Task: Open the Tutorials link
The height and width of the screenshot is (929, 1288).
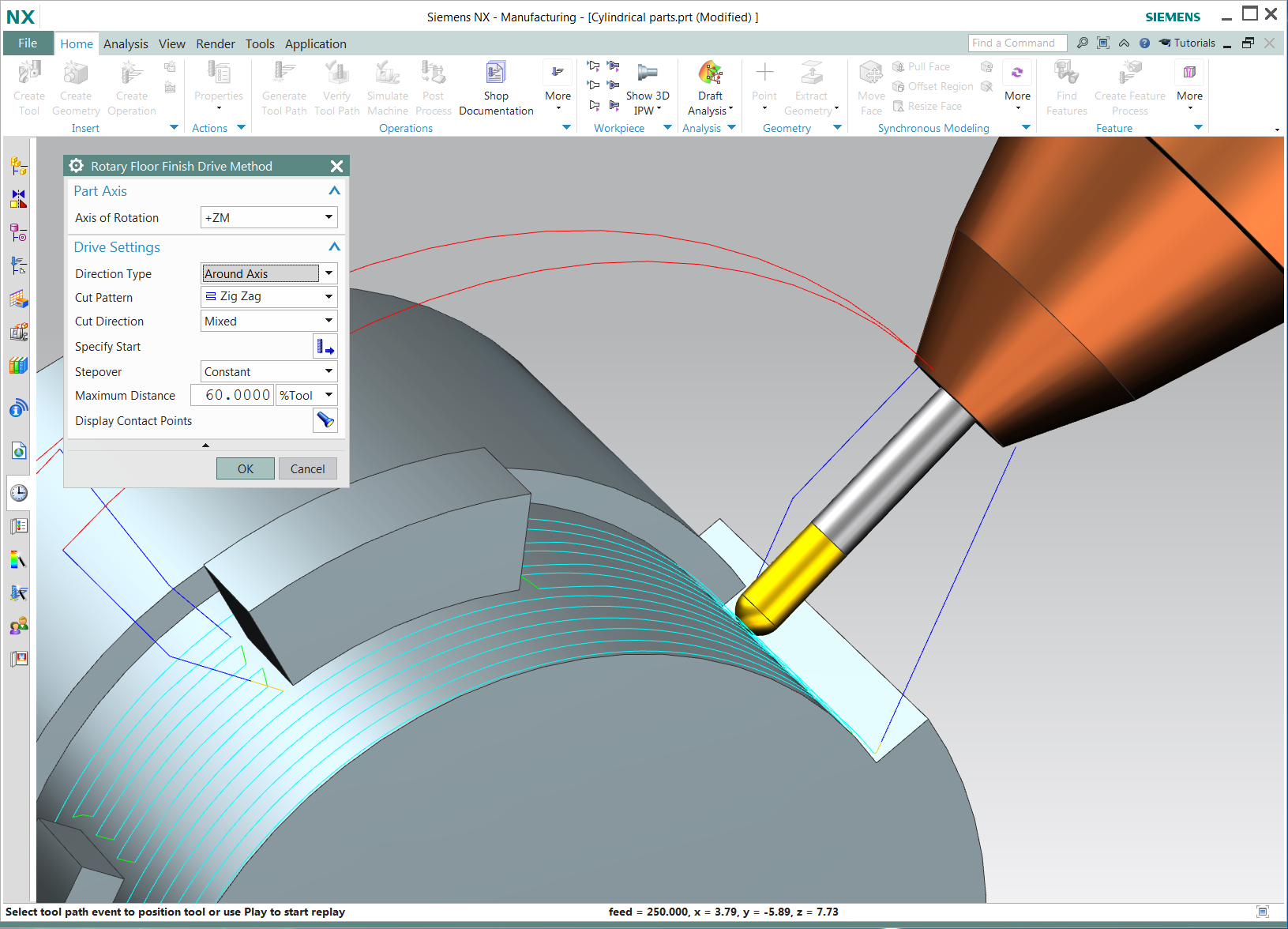Action: point(1187,43)
